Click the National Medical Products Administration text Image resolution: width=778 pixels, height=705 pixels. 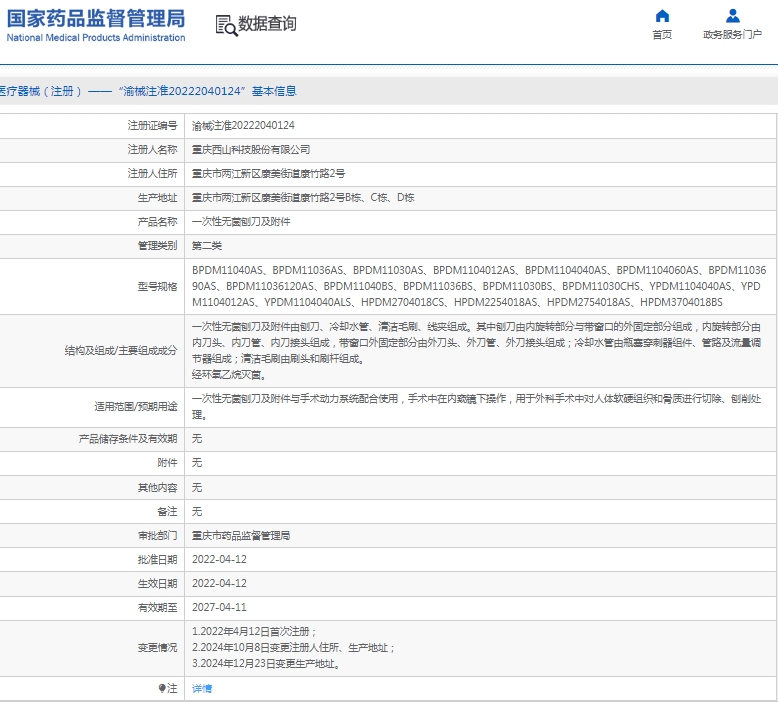coord(96,38)
